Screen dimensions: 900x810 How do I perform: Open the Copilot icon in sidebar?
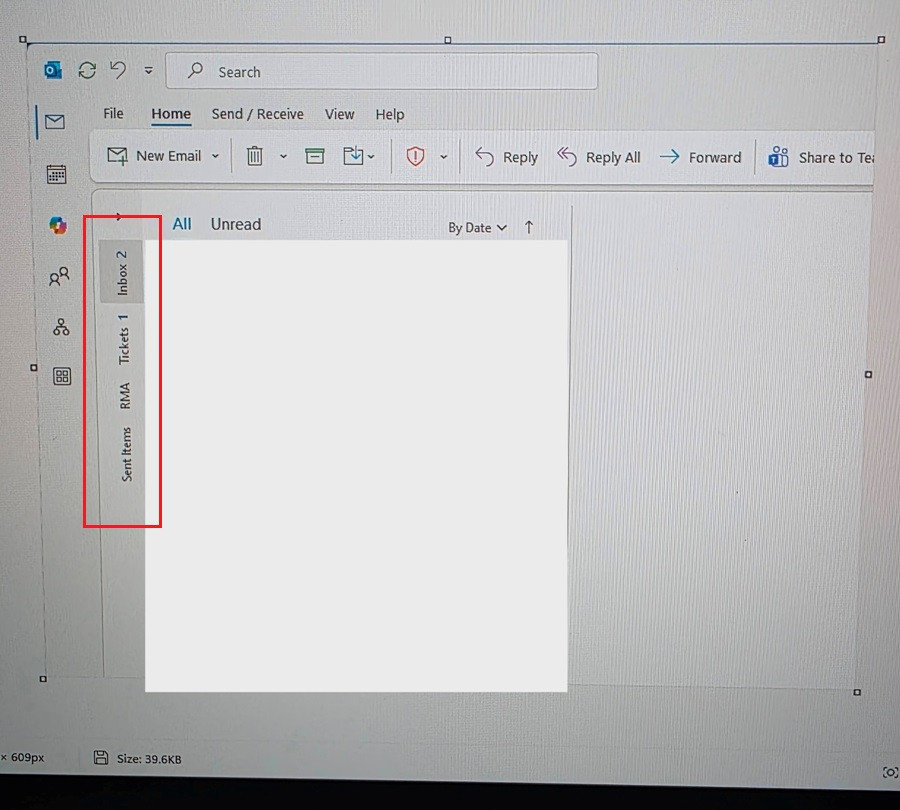[x=57, y=226]
